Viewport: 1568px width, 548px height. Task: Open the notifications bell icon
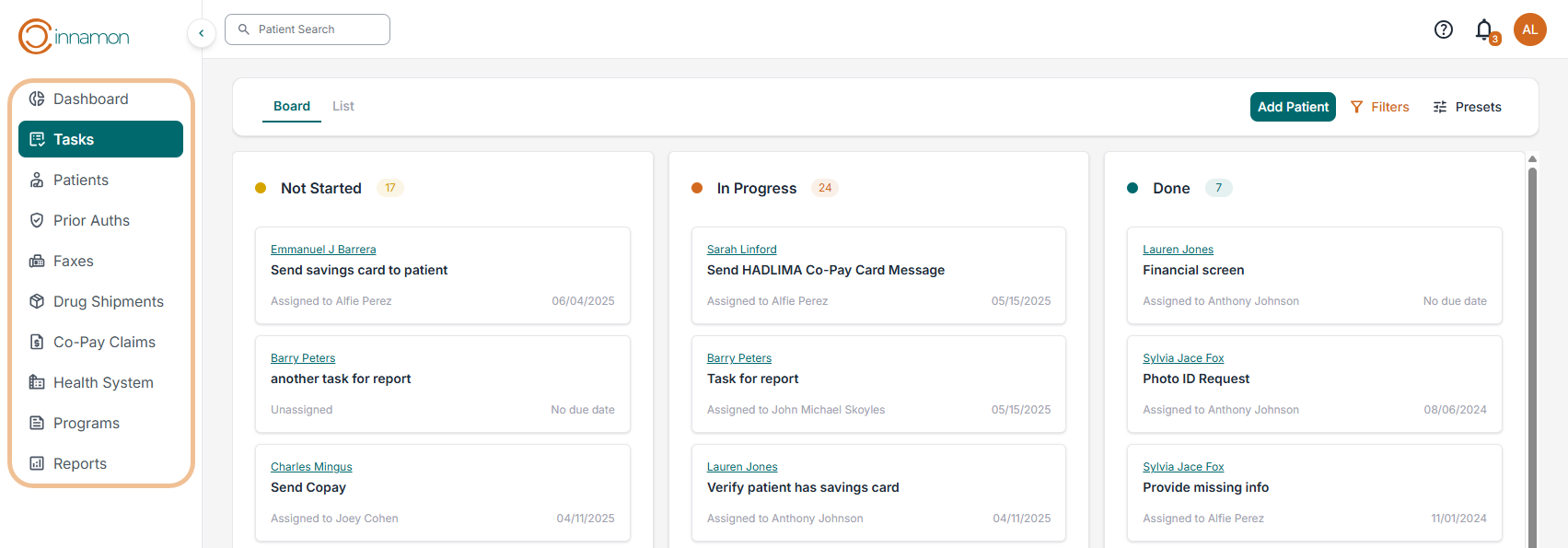coord(1483,29)
